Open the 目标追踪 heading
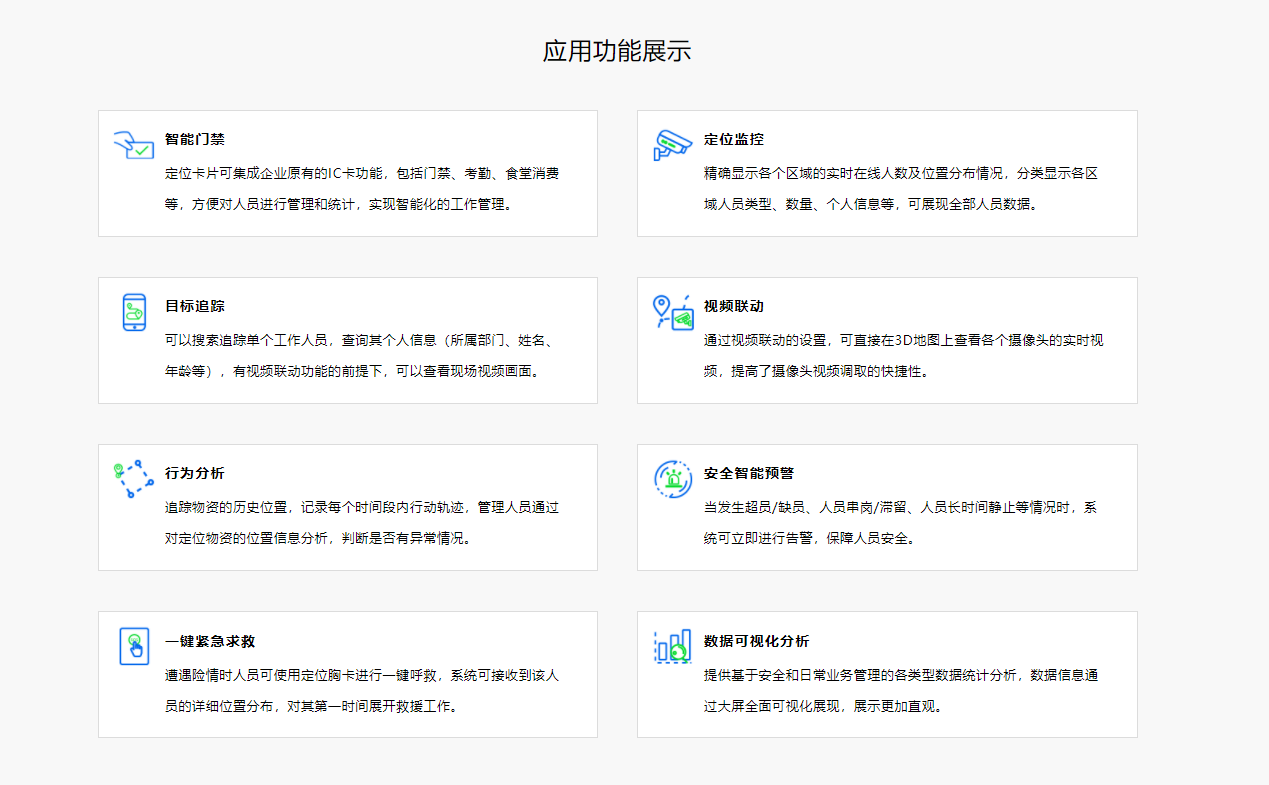The image size is (1269, 785). (194, 306)
